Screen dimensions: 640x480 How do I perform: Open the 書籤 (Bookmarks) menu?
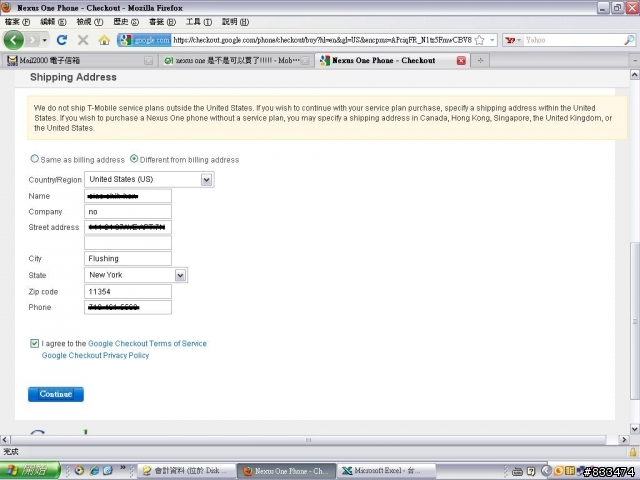pyautogui.click(x=162, y=22)
